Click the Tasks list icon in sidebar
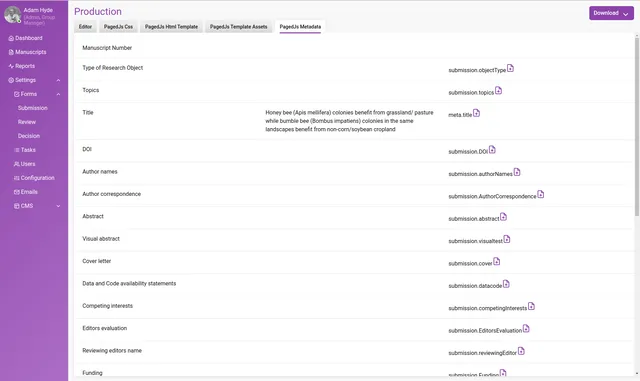The image size is (640, 381). coord(17,150)
